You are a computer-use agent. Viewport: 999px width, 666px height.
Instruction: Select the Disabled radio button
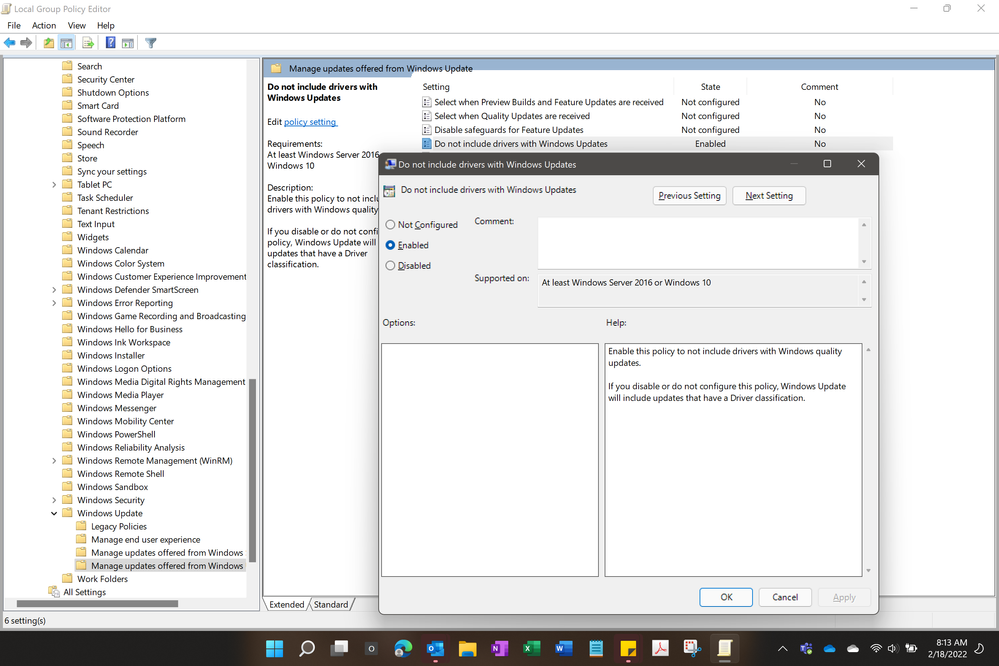[x=391, y=265]
